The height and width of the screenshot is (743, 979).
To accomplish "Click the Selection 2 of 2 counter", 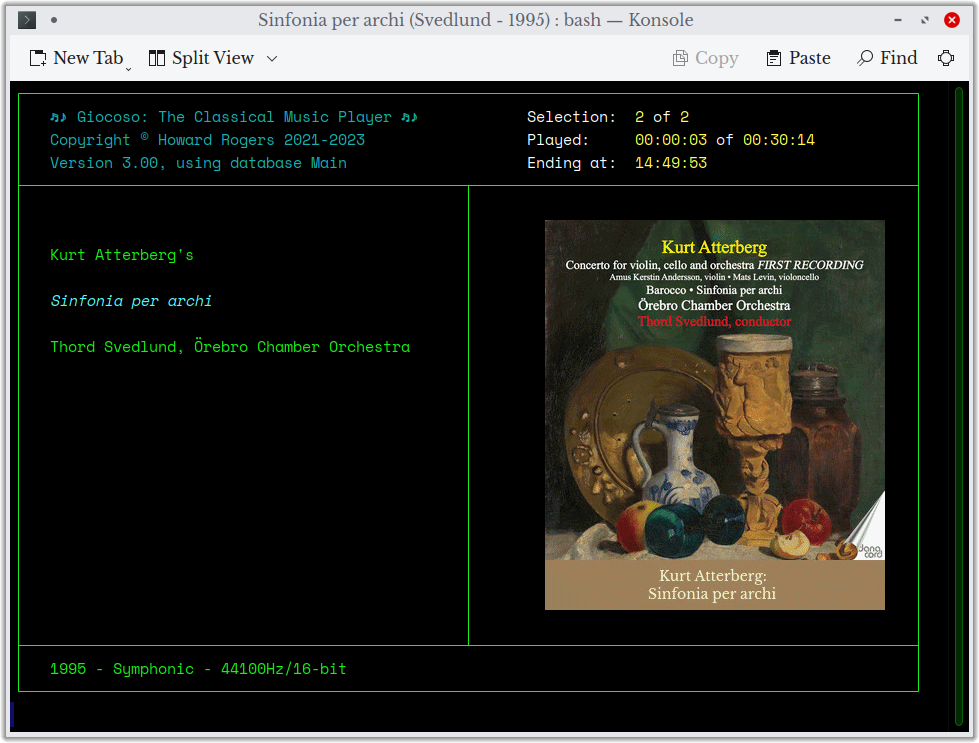I will (660, 116).
